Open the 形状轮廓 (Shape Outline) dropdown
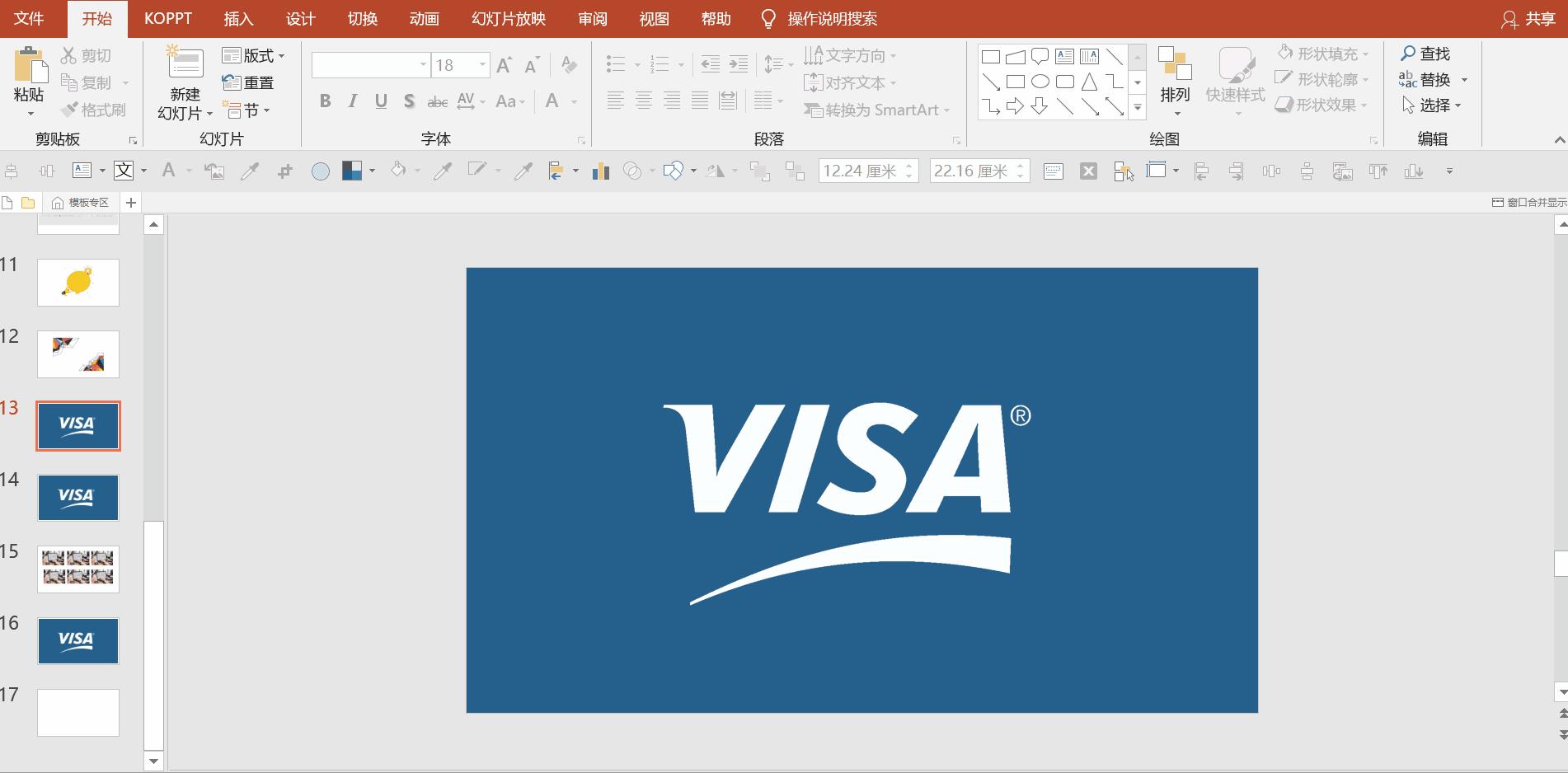 tap(1322, 79)
